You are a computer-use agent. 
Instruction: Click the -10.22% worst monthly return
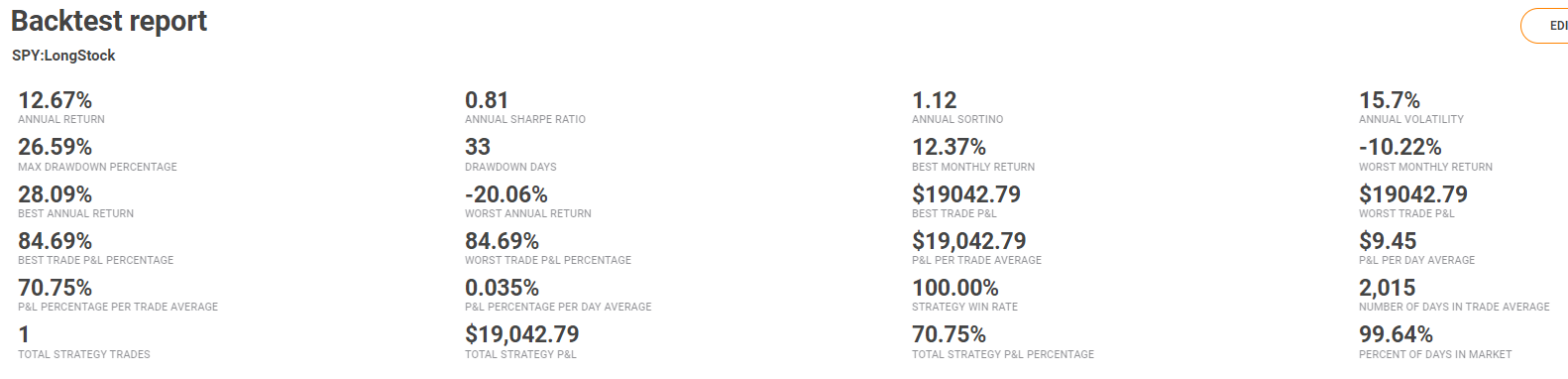point(1400,147)
